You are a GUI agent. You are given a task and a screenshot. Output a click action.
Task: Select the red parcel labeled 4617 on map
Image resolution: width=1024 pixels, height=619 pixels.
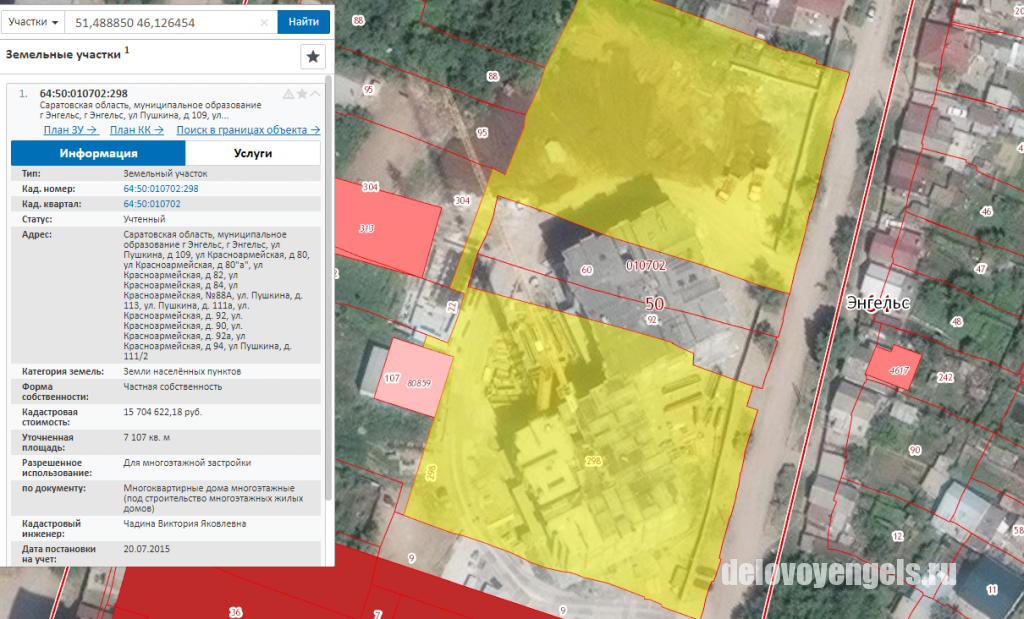[894, 368]
